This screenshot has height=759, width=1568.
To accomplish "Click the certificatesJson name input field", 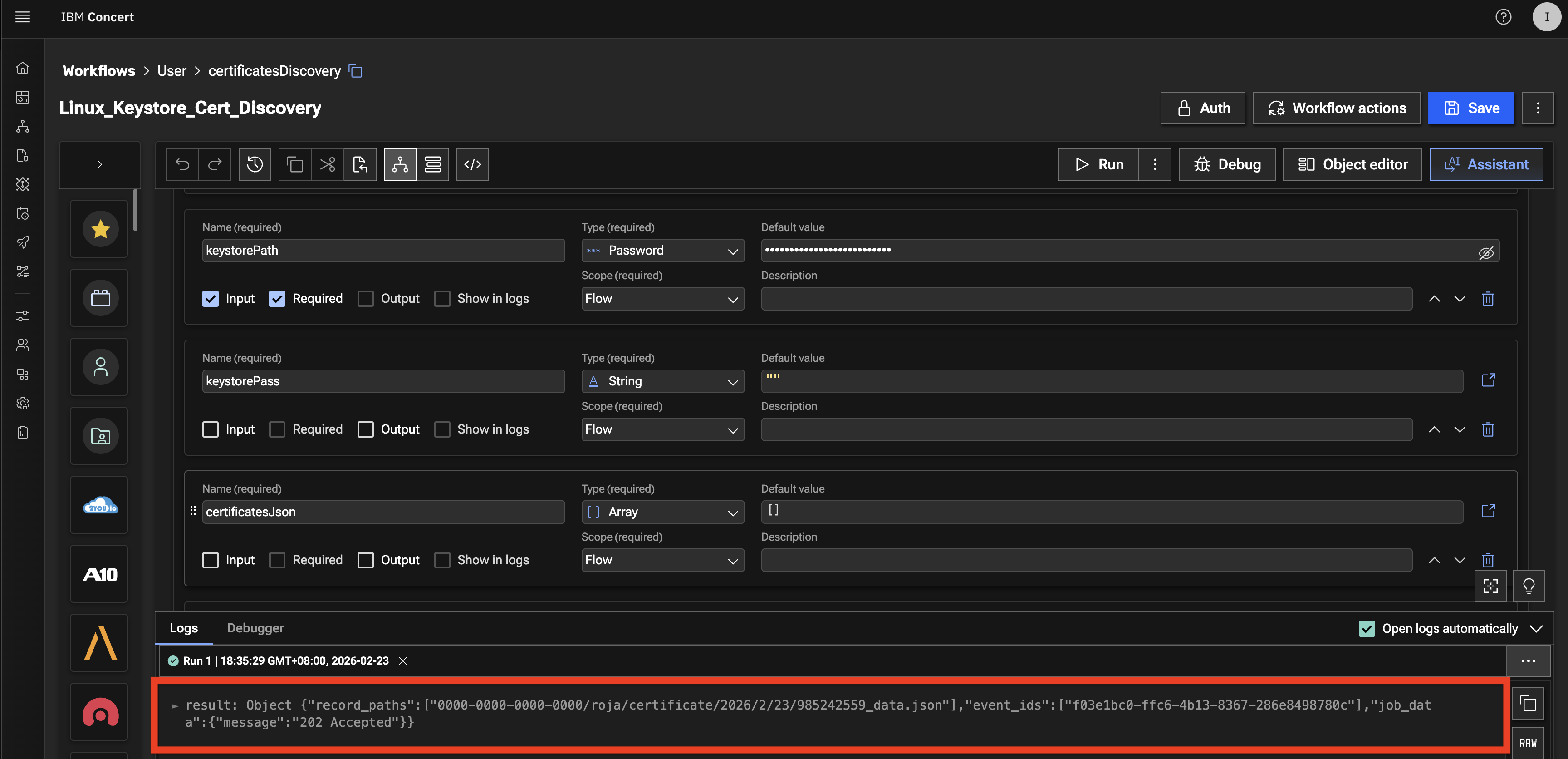I will [383, 512].
